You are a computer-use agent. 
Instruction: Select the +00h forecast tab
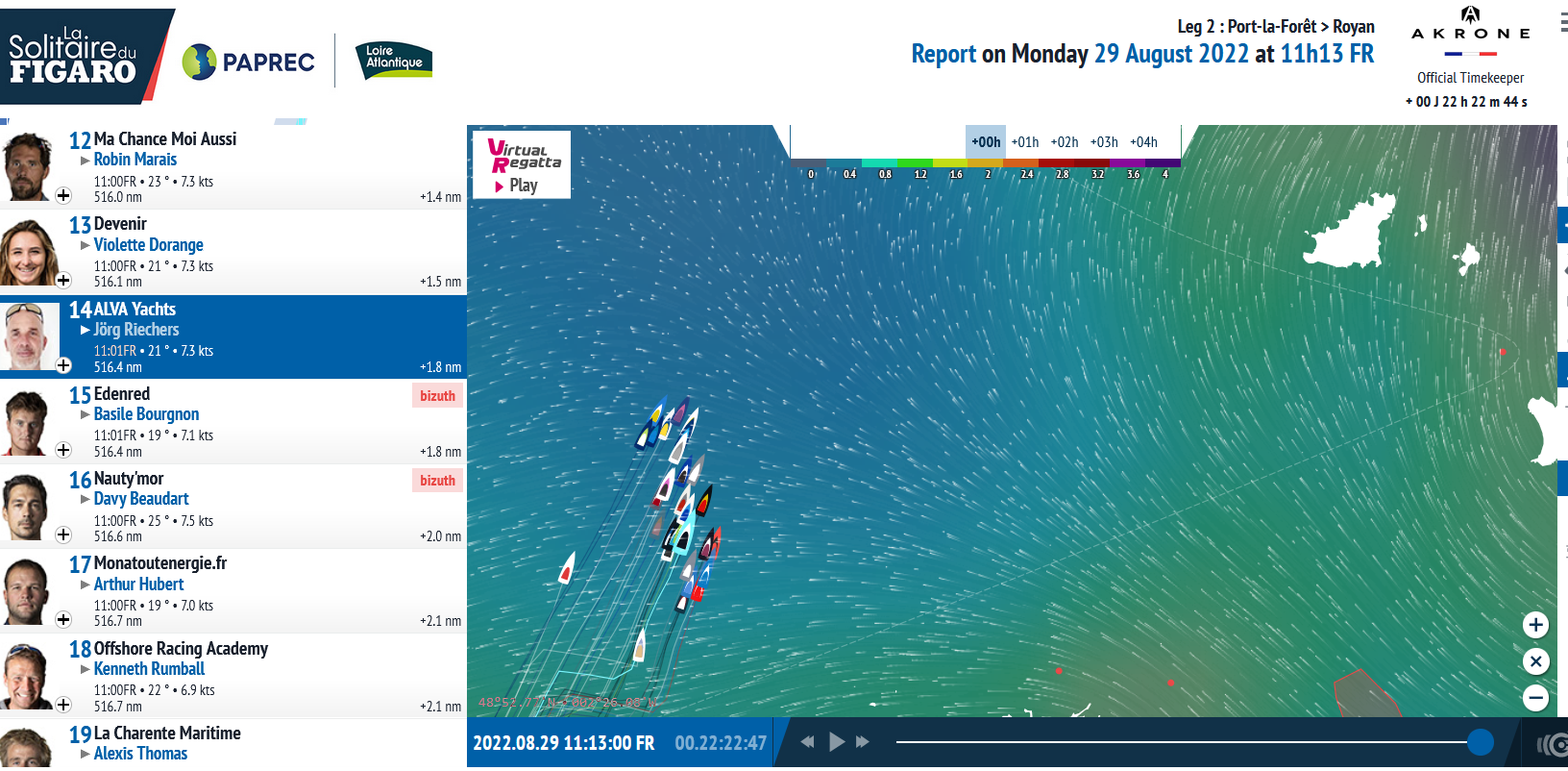[x=986, y=142]
